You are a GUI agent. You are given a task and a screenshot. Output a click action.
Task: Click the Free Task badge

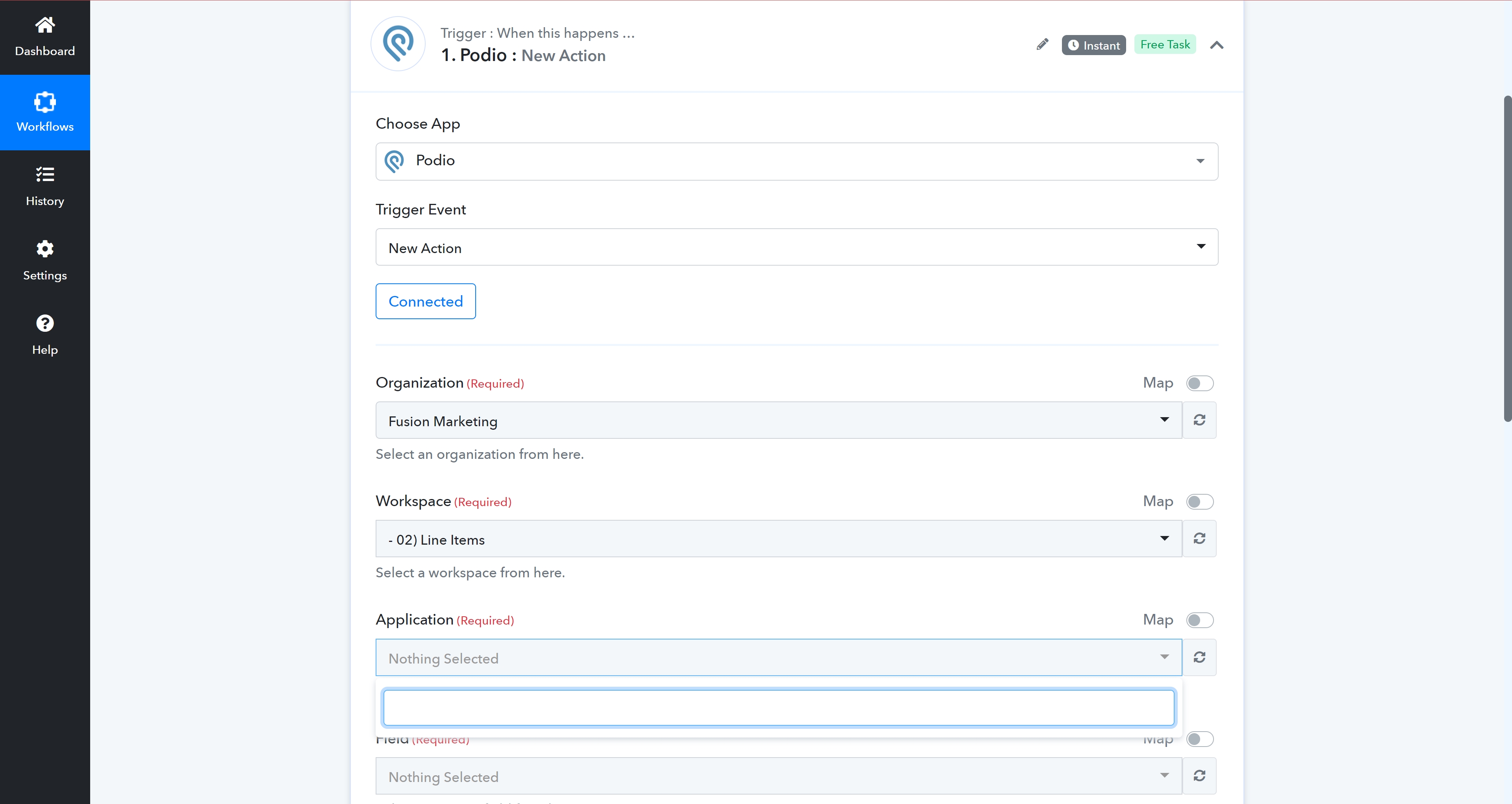(x=1165, y=44)
